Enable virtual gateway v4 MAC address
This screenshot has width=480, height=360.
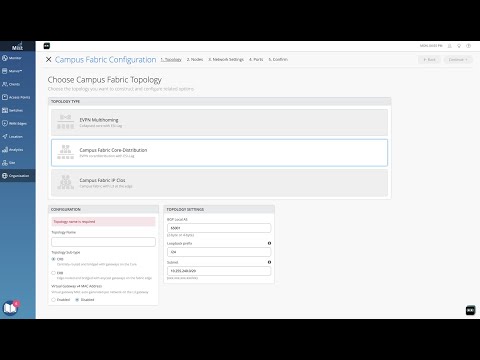tap(53, 300)
